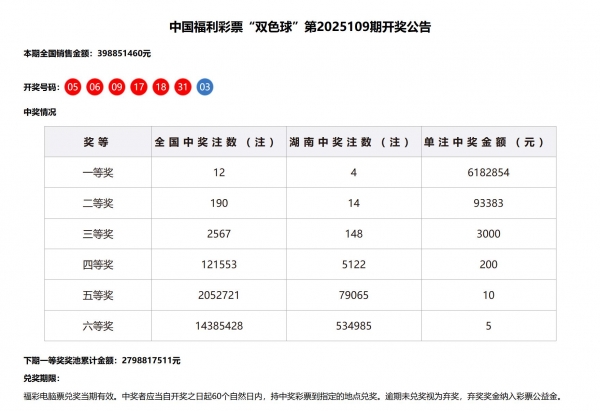Viewport: 600px width, 411px height.
Task: Click Hunan second prize count 14
Action: (x=354, y=203)
